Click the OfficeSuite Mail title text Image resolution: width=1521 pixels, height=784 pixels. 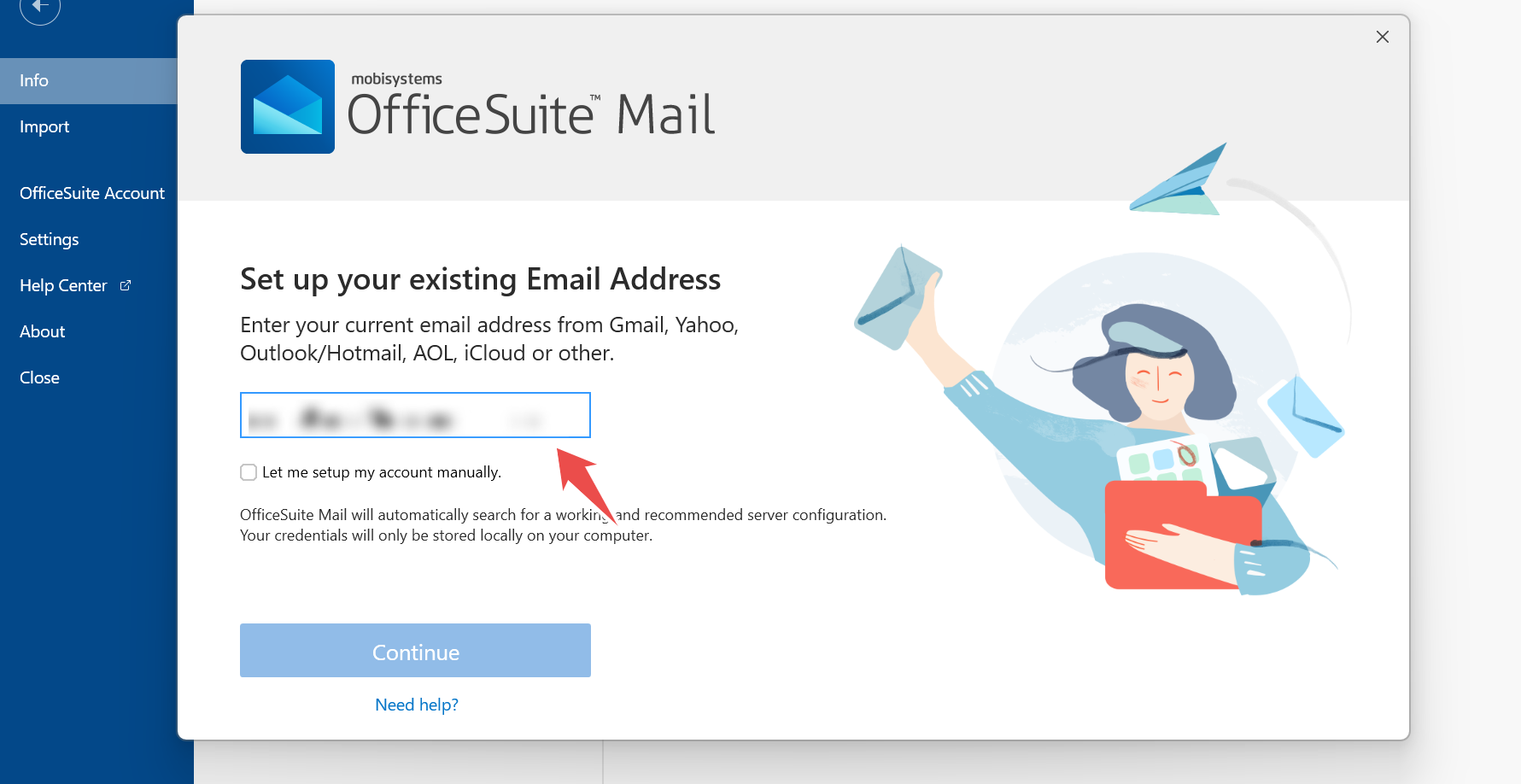[531, 114]
